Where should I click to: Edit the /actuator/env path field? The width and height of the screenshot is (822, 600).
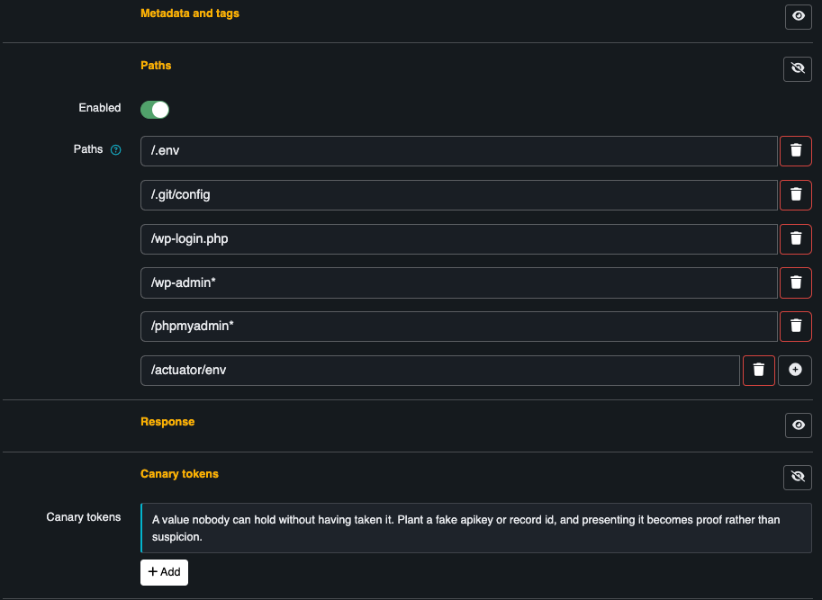coord(440,370)
